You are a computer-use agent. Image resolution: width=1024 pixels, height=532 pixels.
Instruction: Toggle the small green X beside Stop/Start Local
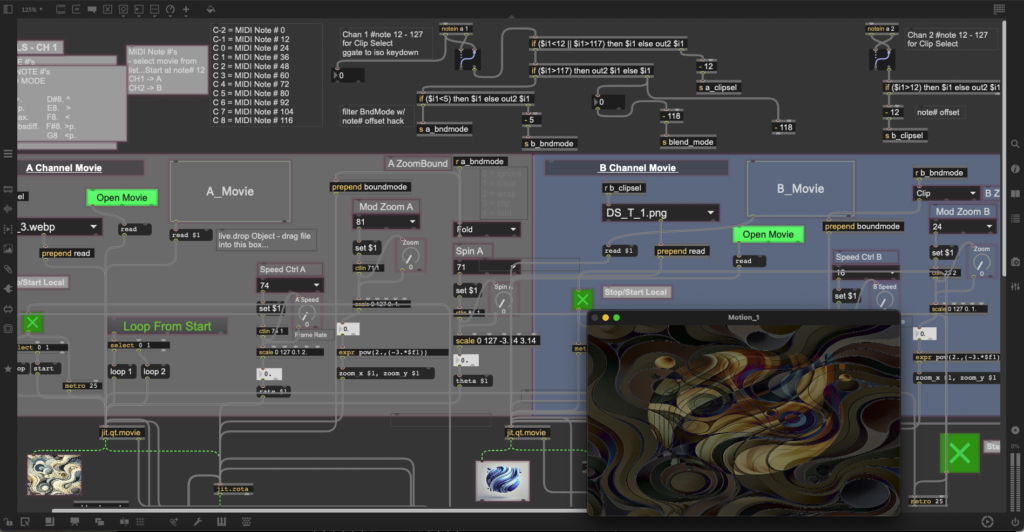(x=582, y=299)
